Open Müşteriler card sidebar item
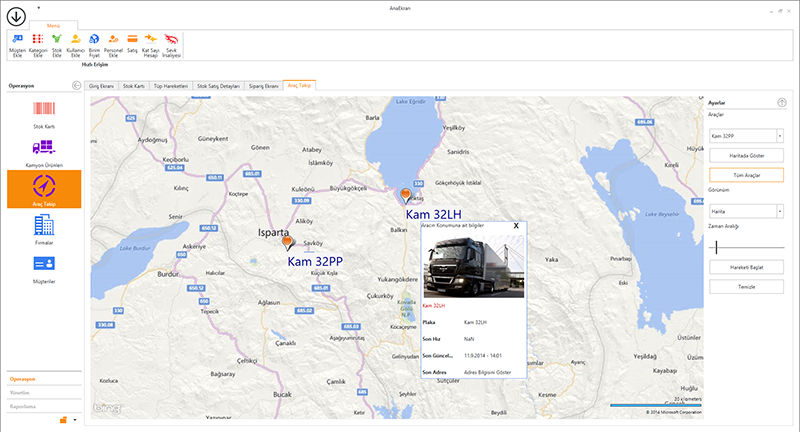The width and height of the screenshot is (800, 432). click(44, 269)
